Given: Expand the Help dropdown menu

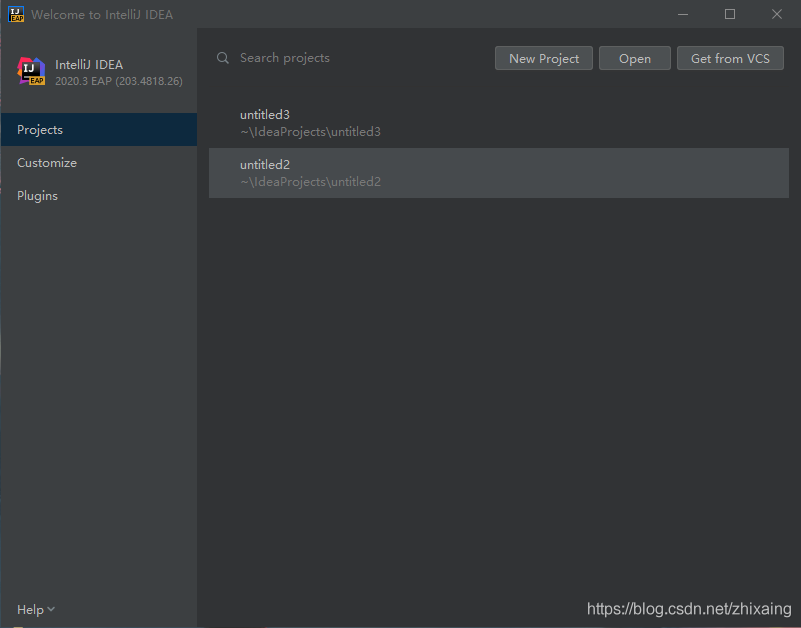Looking at the screenshot, I should tap(36, 610).
